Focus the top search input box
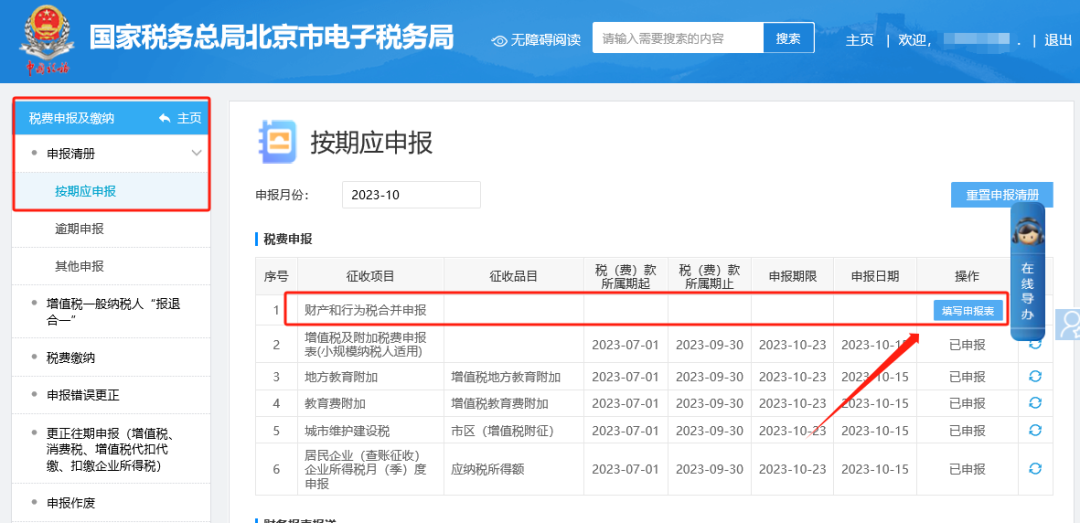The height and width of the screenshot is (523, 1080). click(677, 39)
